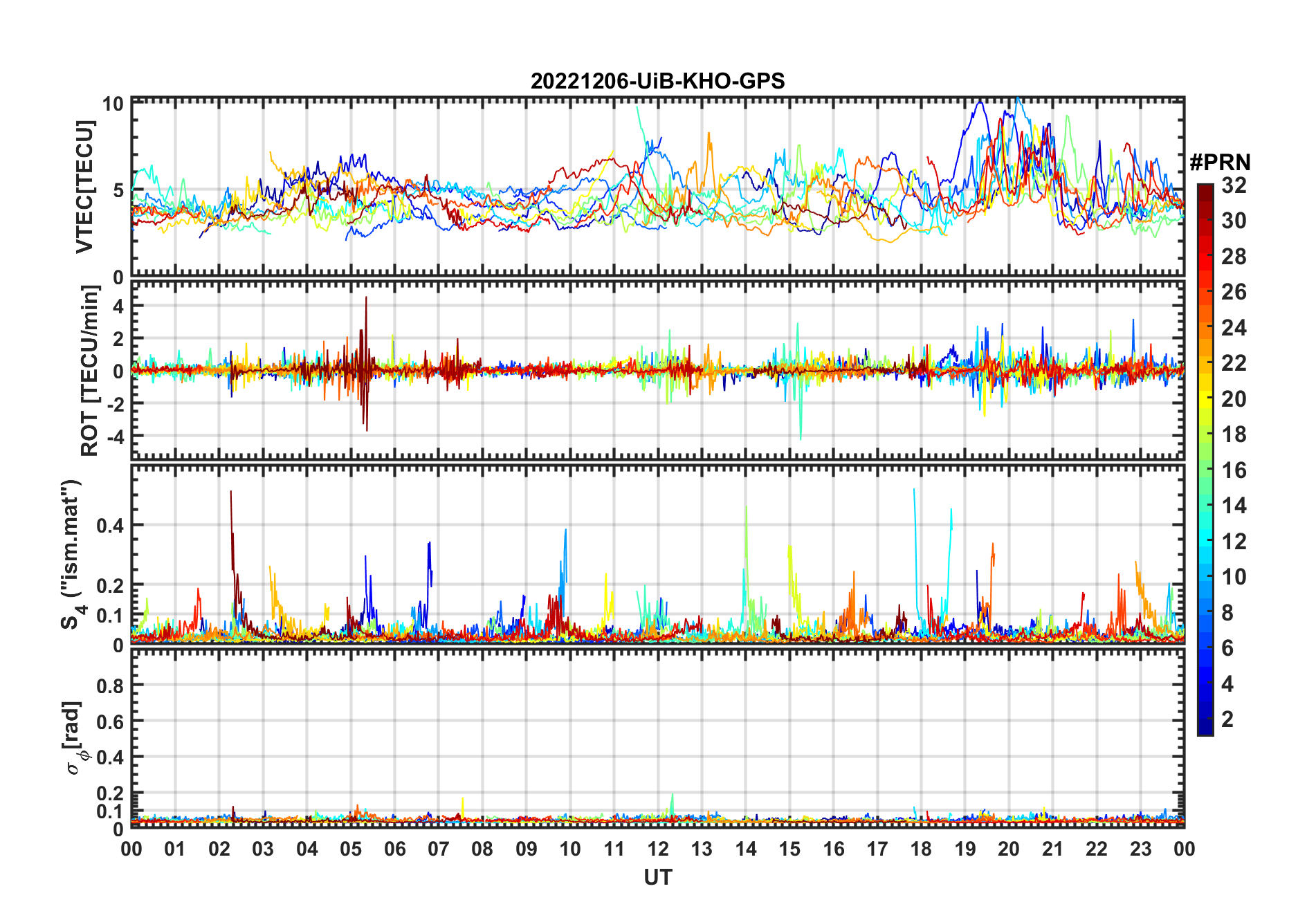
Task: Click the x-axis hour label 19
Action: tap(965, 849)
